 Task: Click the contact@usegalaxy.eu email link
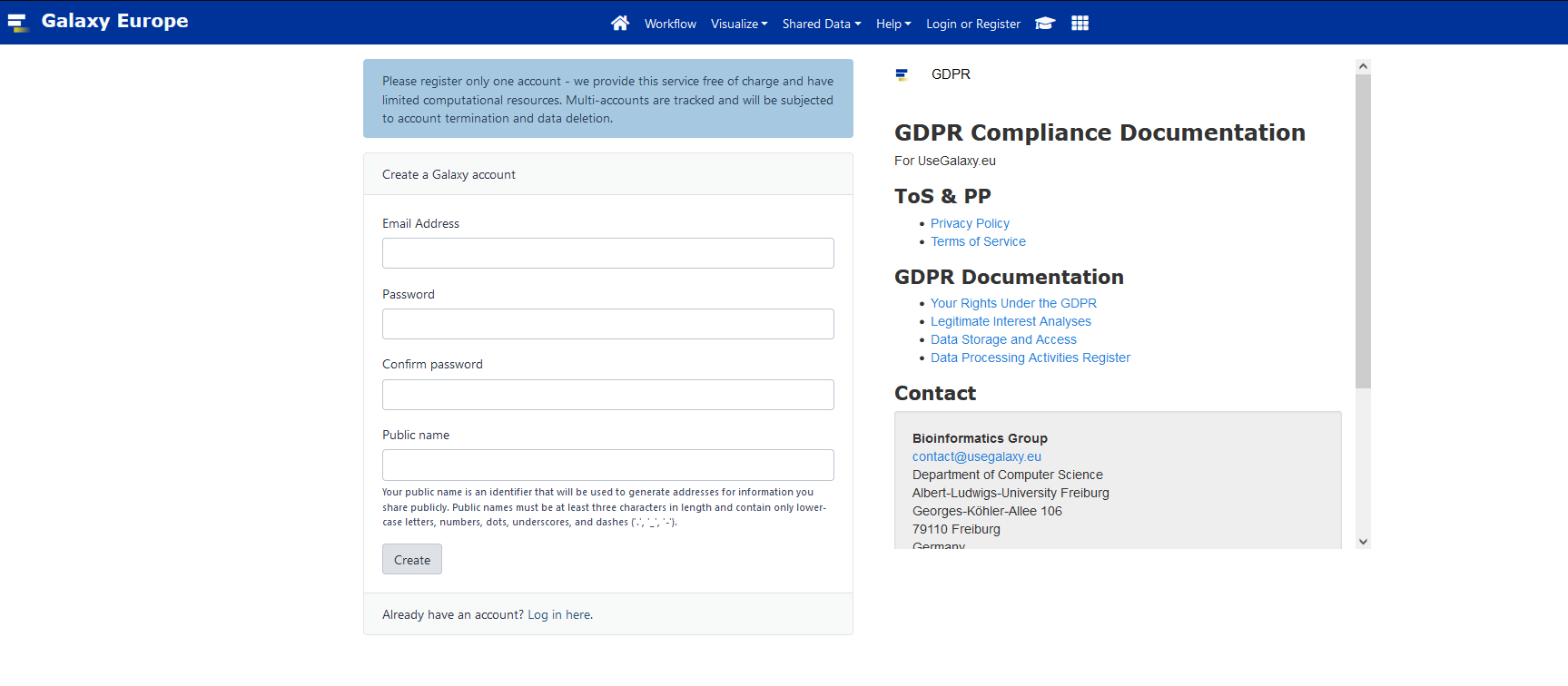[x=977, y=456]
